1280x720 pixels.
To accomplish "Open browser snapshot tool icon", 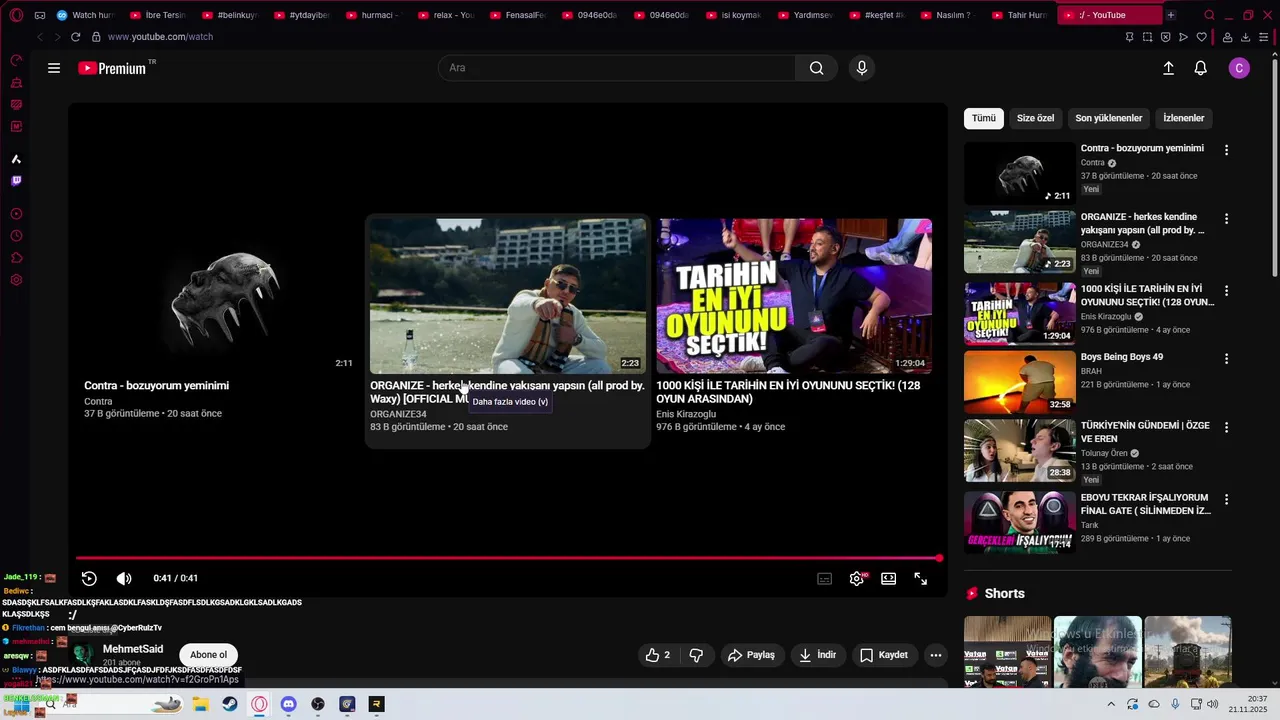I will (1147, 37).
